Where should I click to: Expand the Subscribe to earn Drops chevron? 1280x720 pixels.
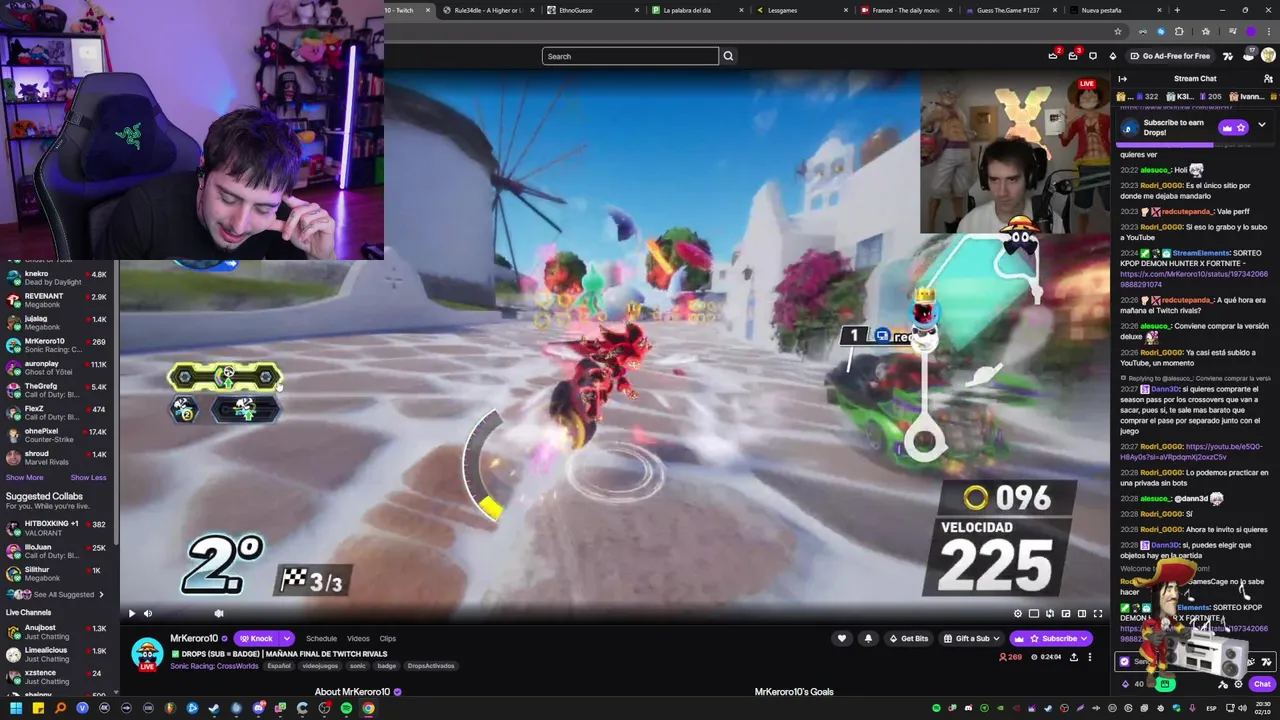(1261, 125)
